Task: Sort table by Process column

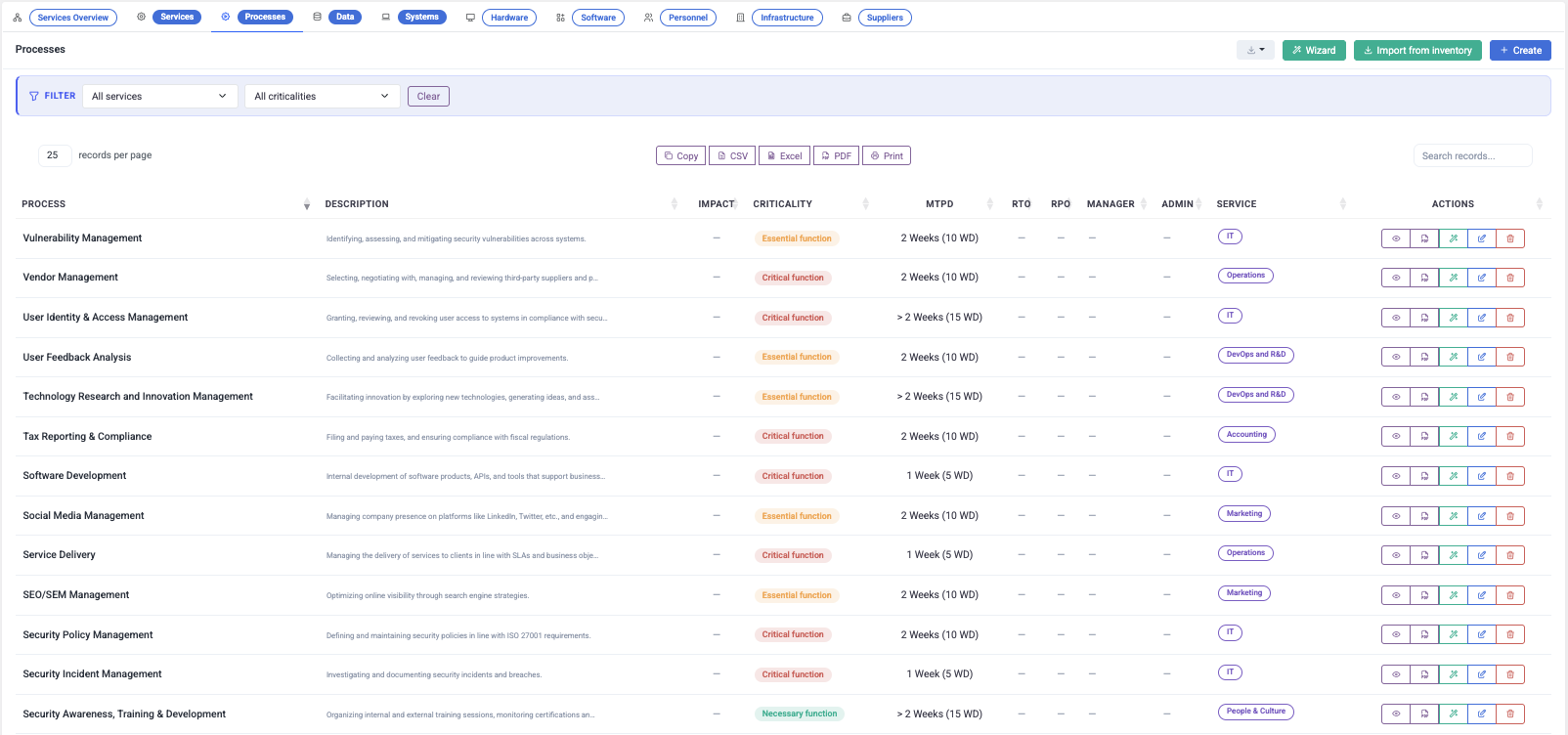Action: click(165, 204)
